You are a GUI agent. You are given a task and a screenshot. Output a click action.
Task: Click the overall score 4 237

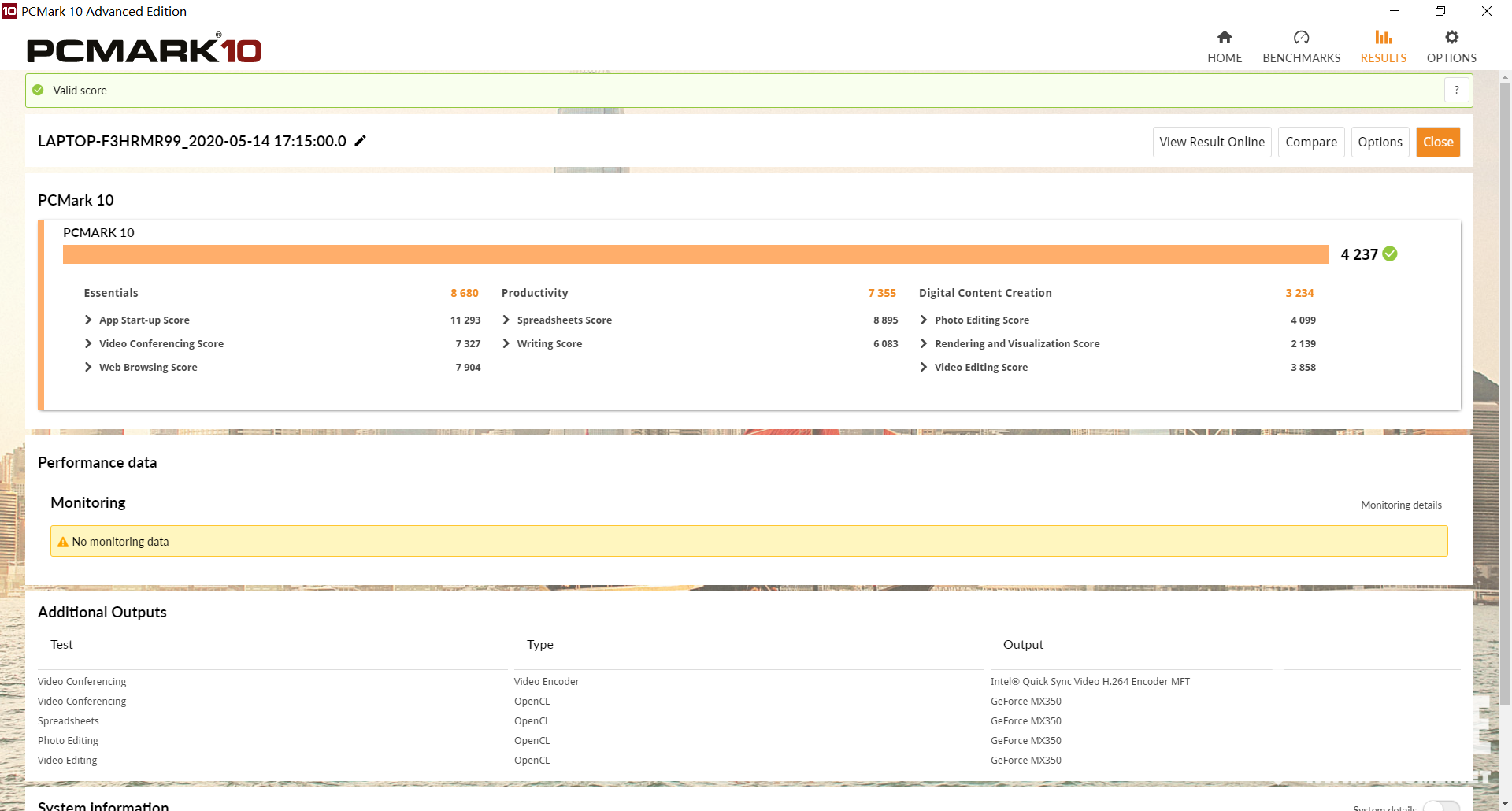(x=1359, y=254)
